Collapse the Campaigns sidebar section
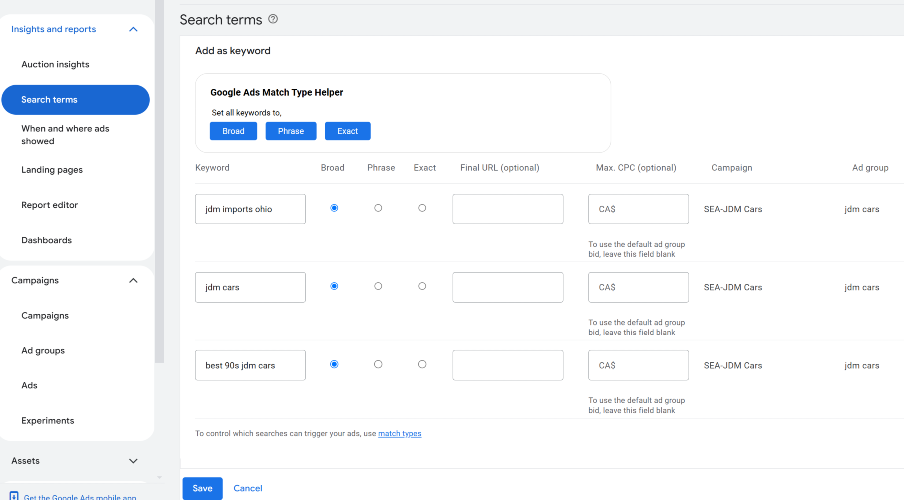 133,280
